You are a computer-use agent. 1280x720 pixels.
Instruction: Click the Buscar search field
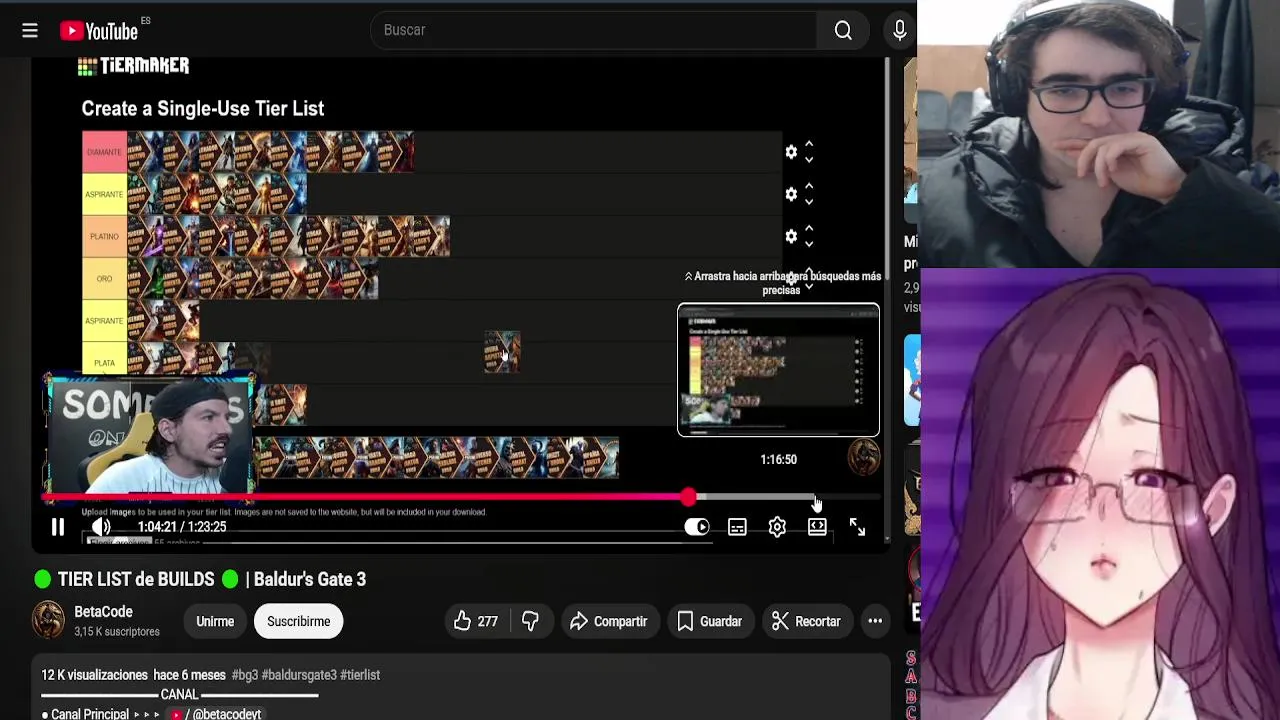pyautogui.click(x=595, y=30)
